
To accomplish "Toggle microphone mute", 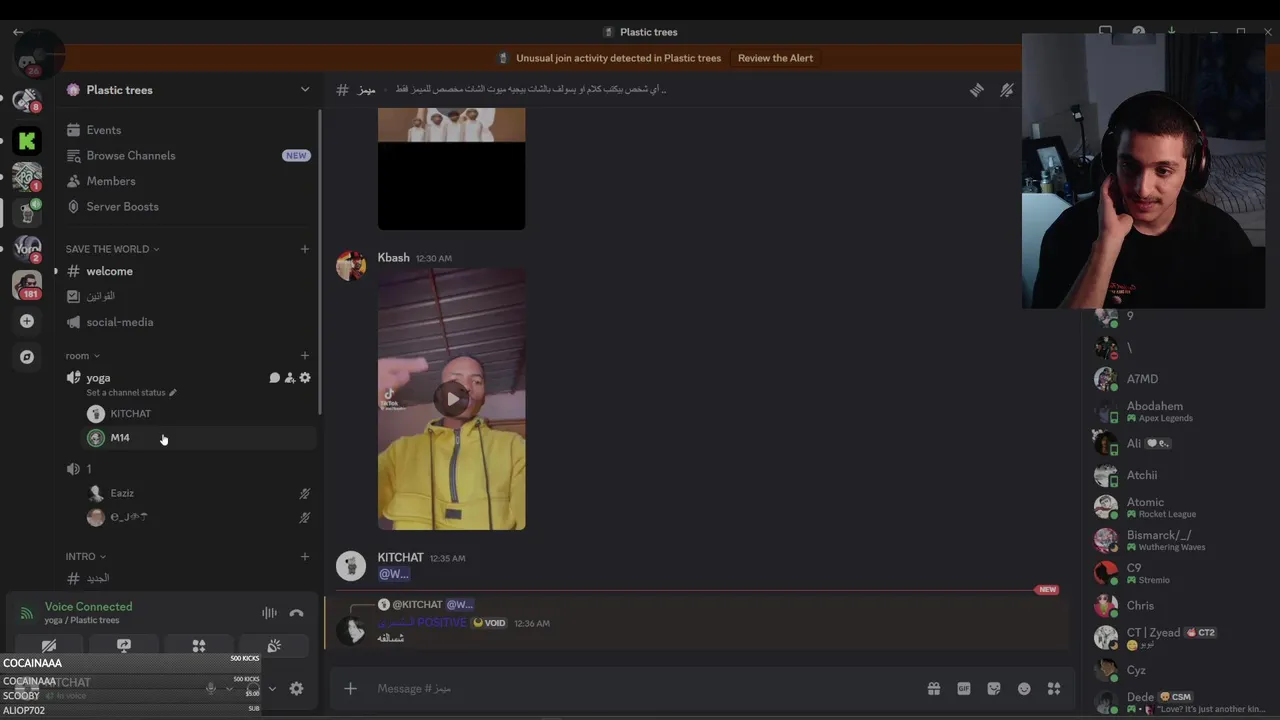I will coord(211,688).
